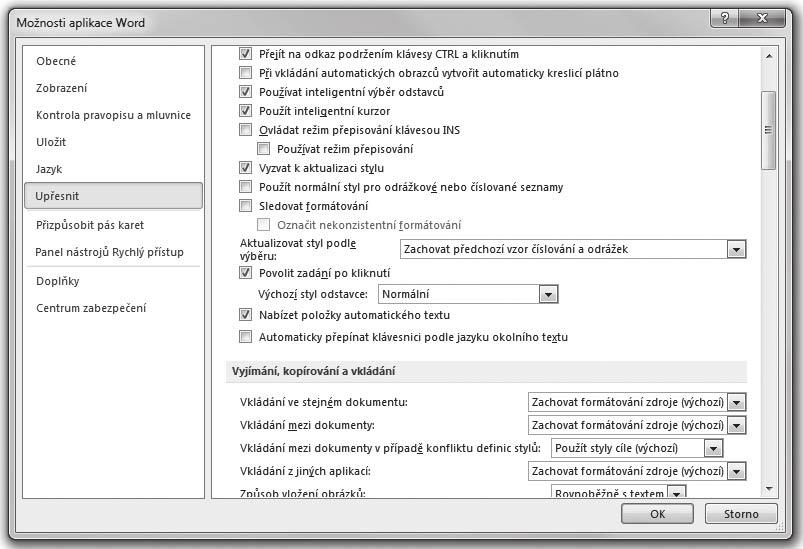Go to Kontrola pravopisu a mluvnice
This screenshot has height=549, width=803.
tap(113, 115)
